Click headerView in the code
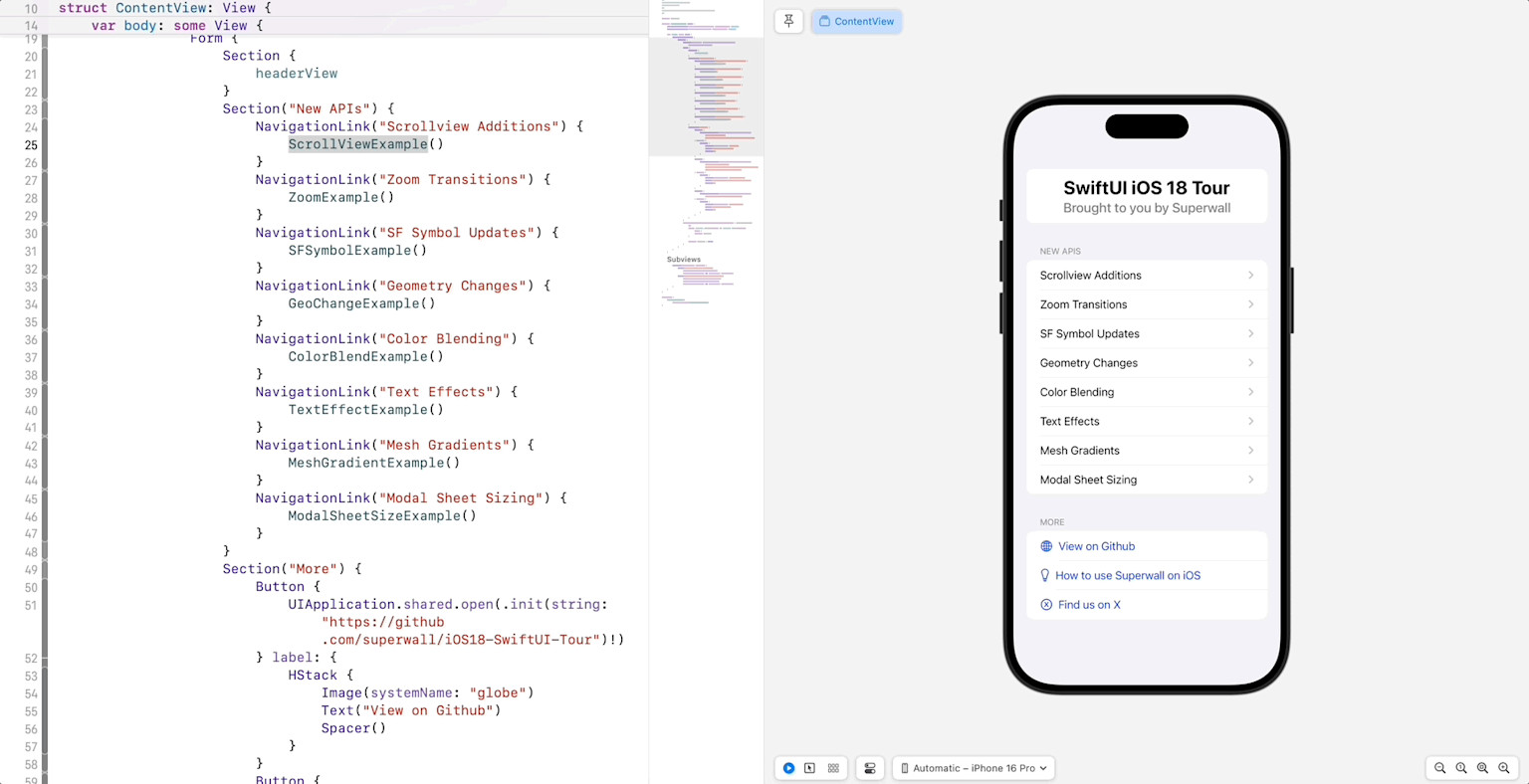Viewport: 1529px width, 784px height. [x=297, y=74]
